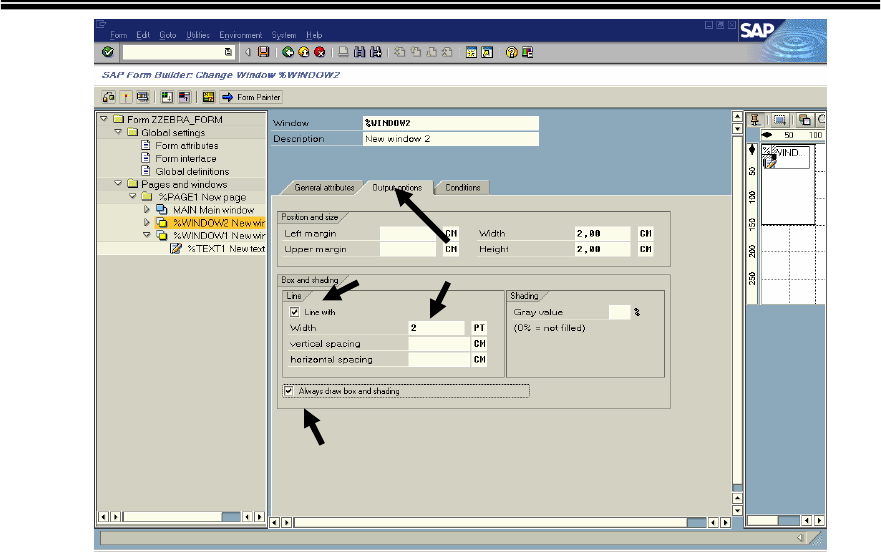Click the dashed-rectangle select icon in Form Painter

click(779, 119)
